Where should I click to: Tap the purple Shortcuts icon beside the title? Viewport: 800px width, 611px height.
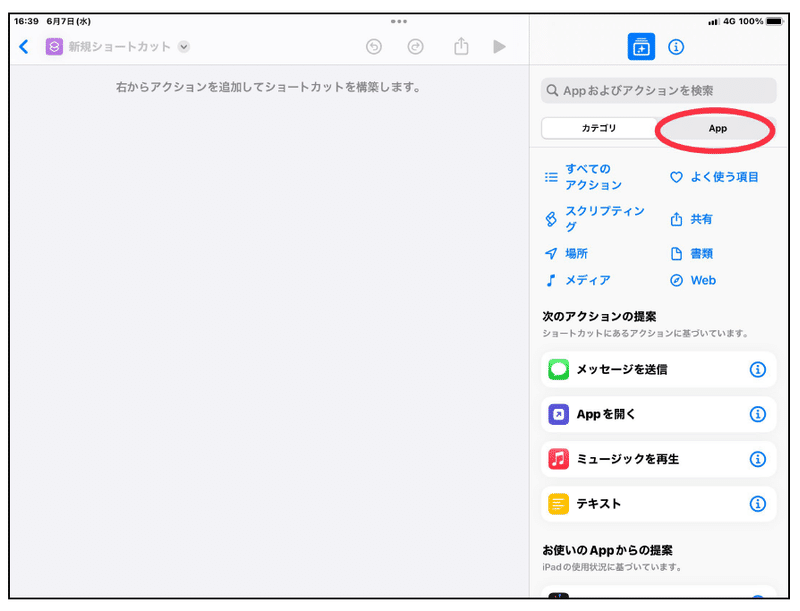click(54, 47)
